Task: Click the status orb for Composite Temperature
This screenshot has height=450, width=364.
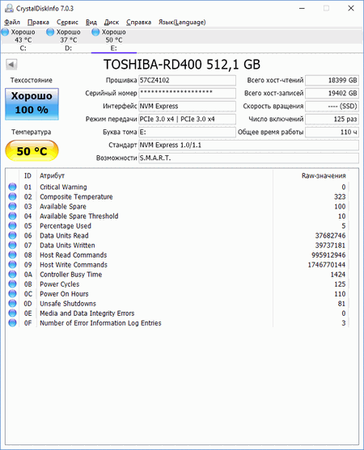Action: tap(13, 196)
